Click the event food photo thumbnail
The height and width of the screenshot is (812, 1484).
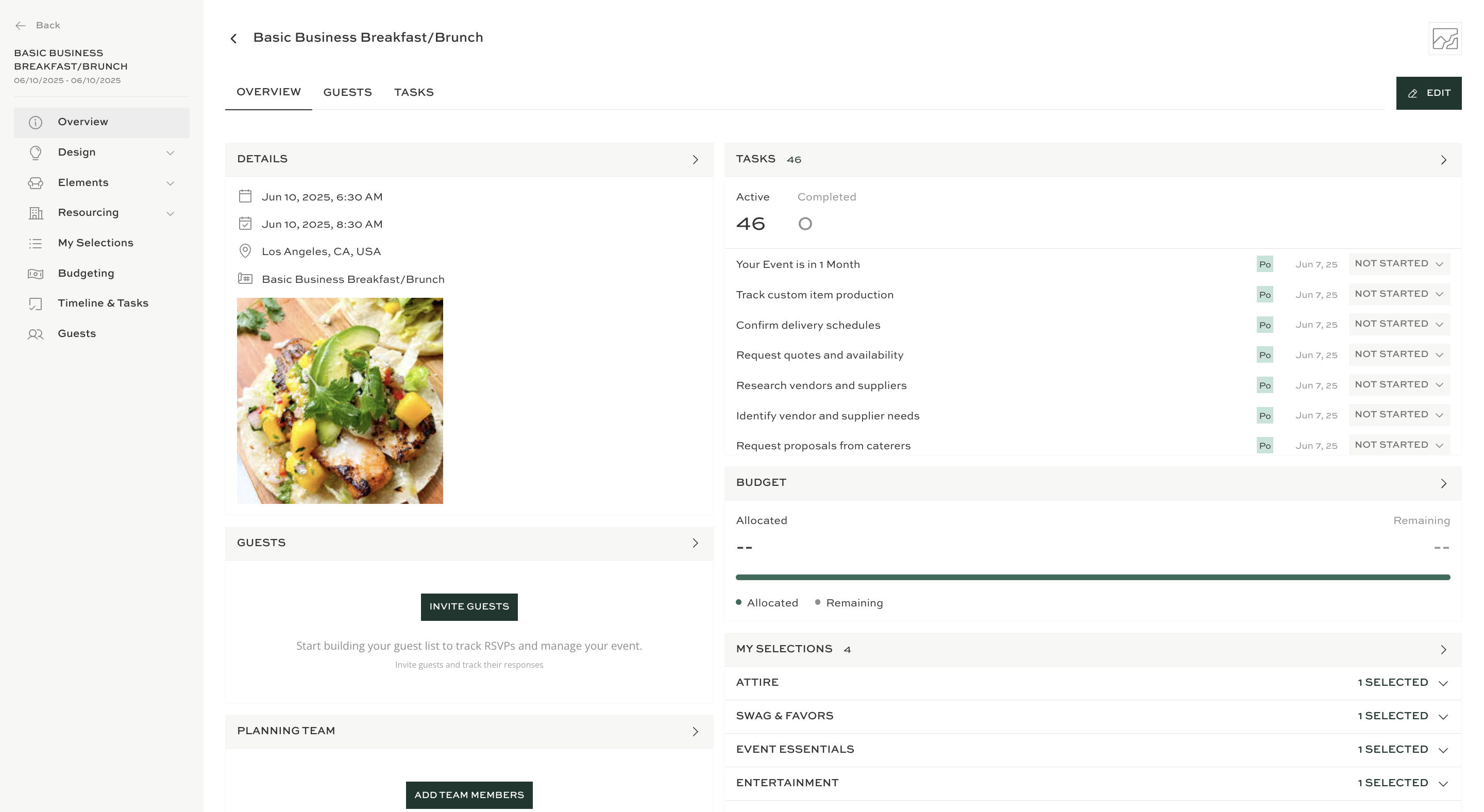(x=340, y=401)
